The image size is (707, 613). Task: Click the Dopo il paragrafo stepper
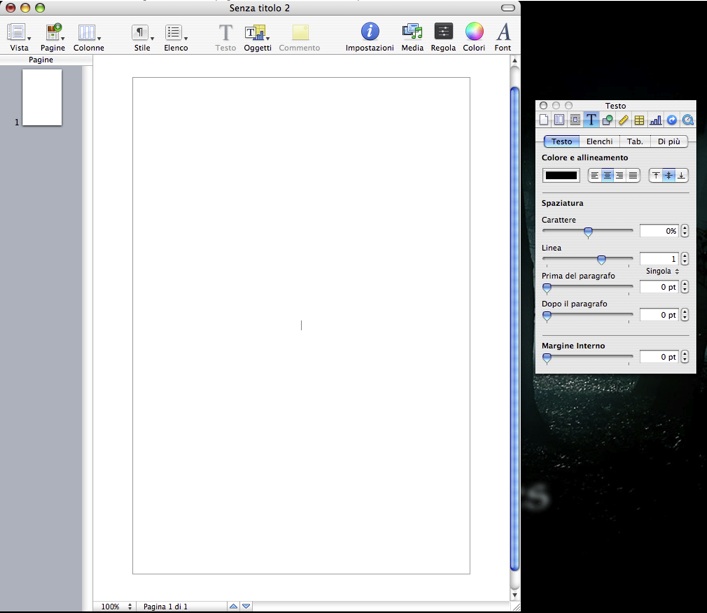tap(685, 315)
